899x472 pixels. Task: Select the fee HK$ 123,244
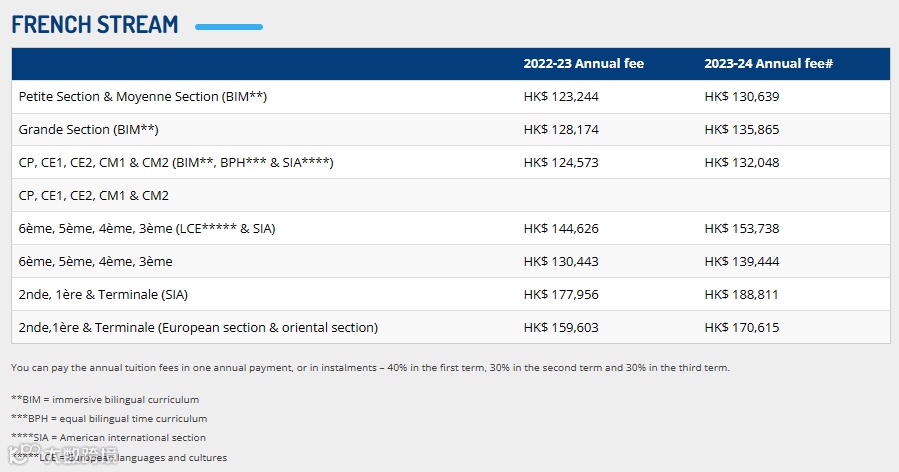[x=561, y=96]
